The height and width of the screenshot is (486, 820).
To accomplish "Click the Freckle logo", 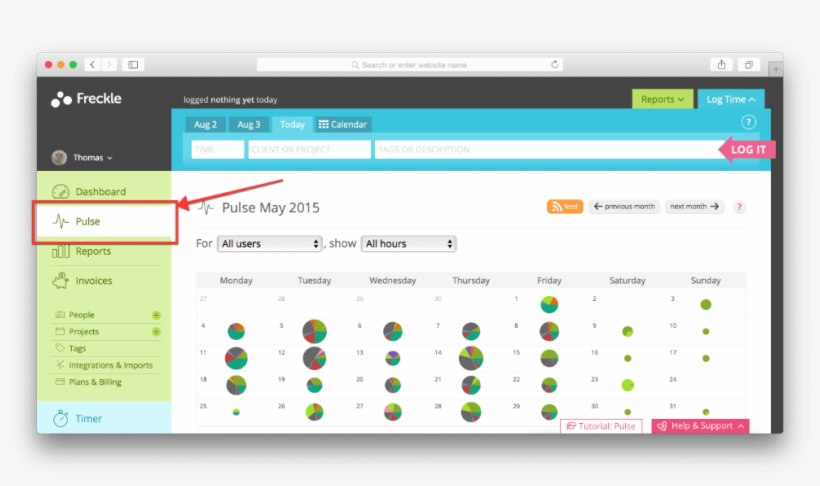I will 86,99.
